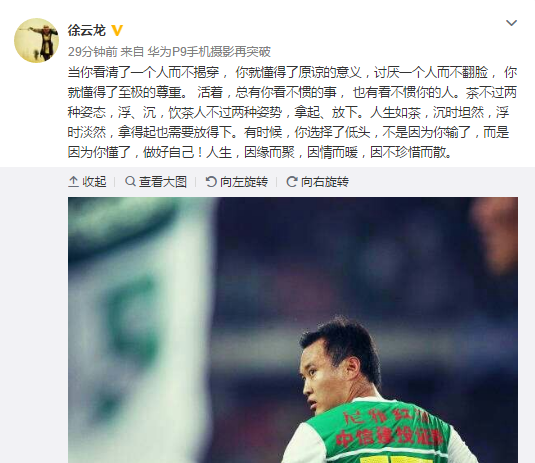Click the counterclockwise rotate-left arrow icon
Viewport: 535px width, 463px height.
pyautogui.click(x=211, y=182)
